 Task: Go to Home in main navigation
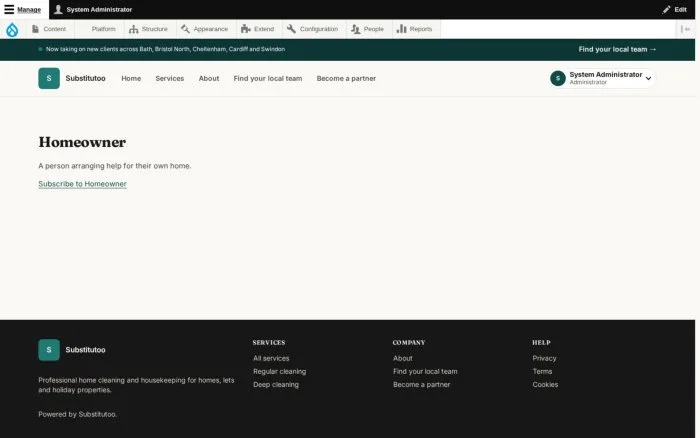[131, 79]
